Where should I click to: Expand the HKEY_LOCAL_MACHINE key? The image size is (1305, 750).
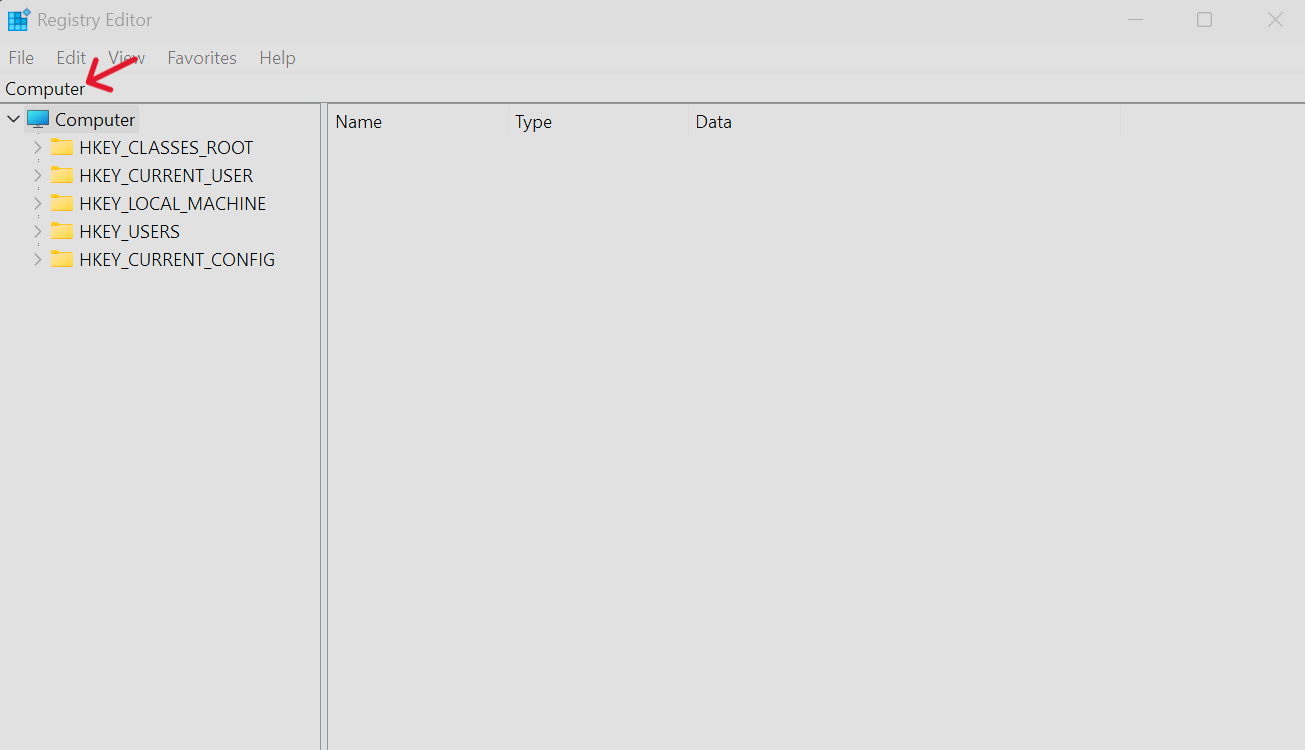[38, 204]
